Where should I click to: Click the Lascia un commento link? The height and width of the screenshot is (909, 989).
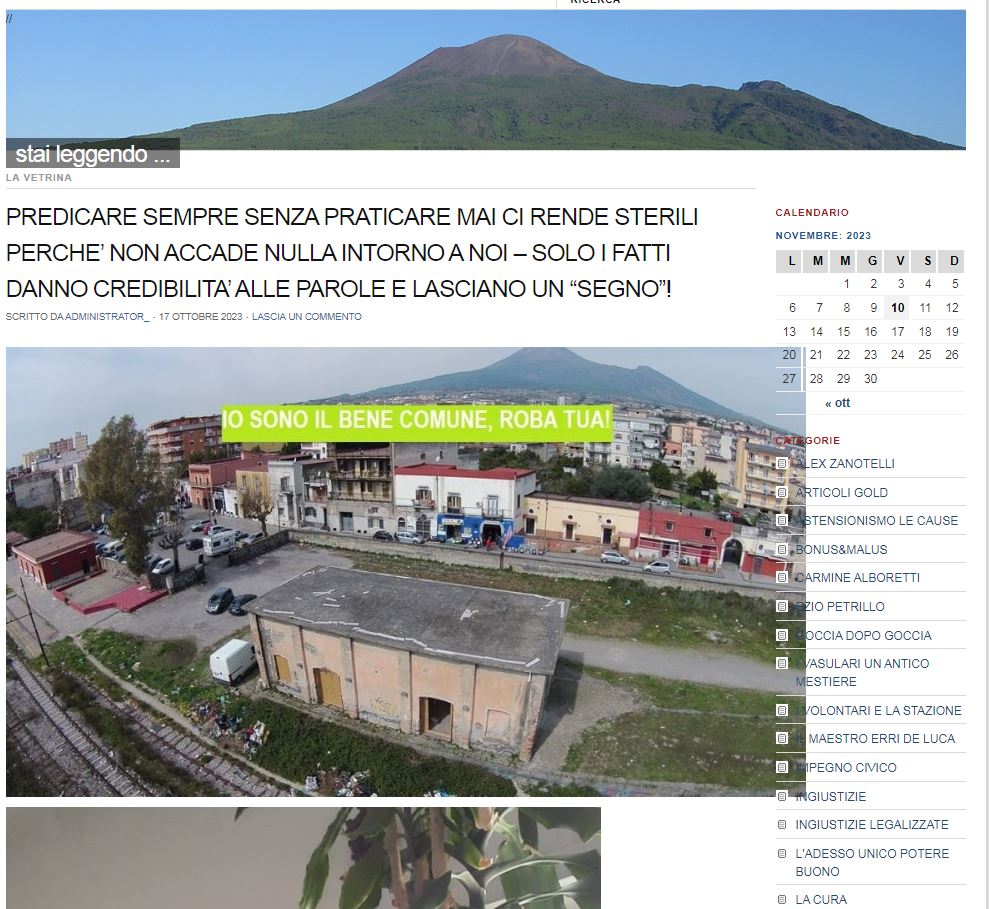click(x=307, y=317)
